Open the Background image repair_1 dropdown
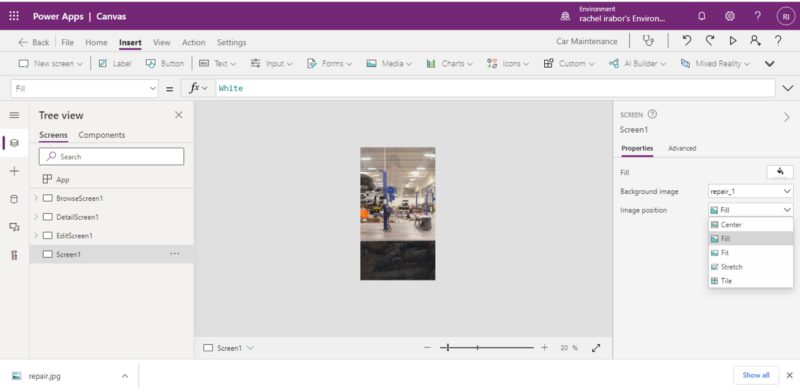Viewport: 800px width, 392px height. [751, 191]
